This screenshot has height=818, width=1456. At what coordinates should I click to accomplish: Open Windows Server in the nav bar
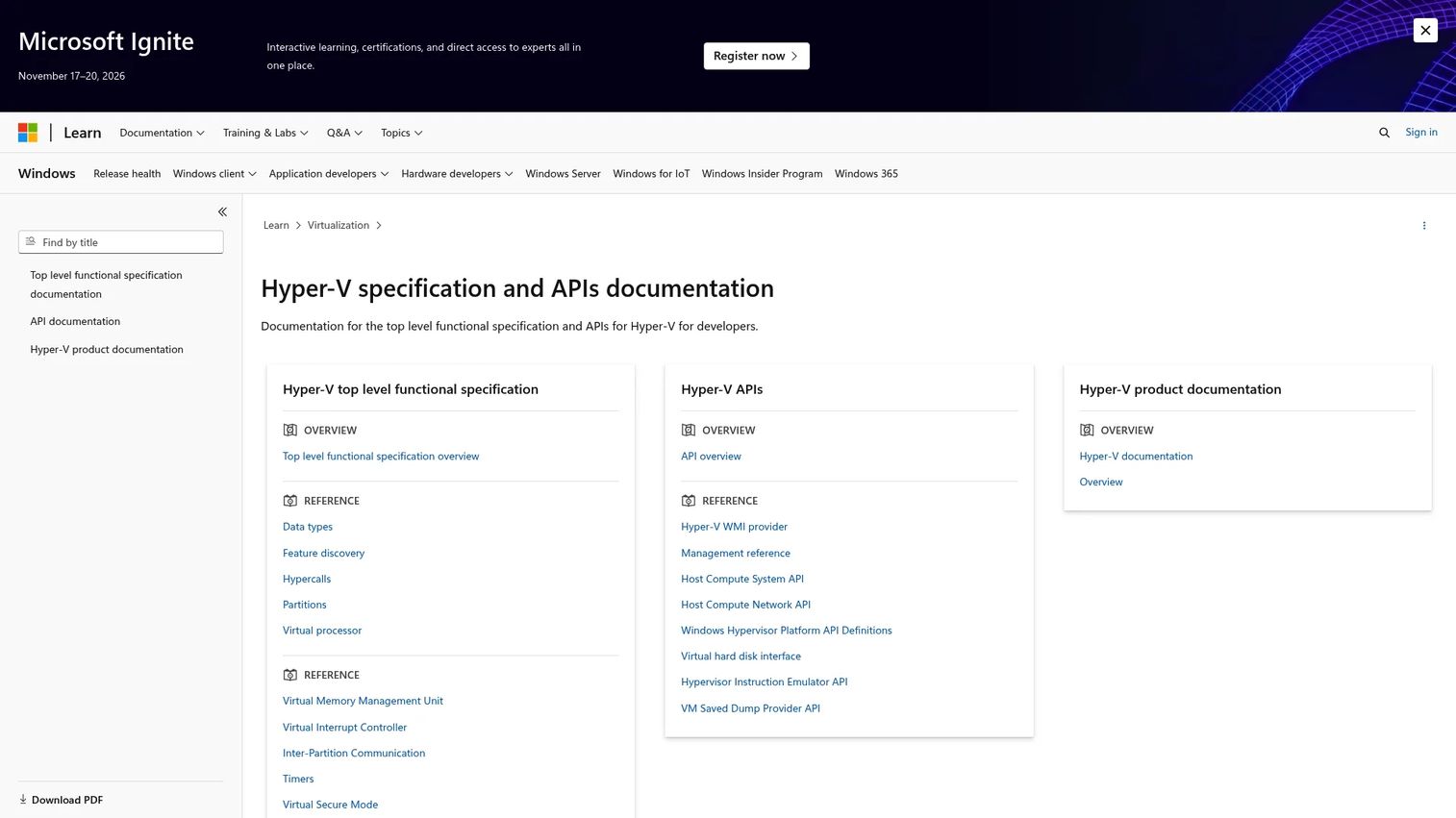[563, 174]
